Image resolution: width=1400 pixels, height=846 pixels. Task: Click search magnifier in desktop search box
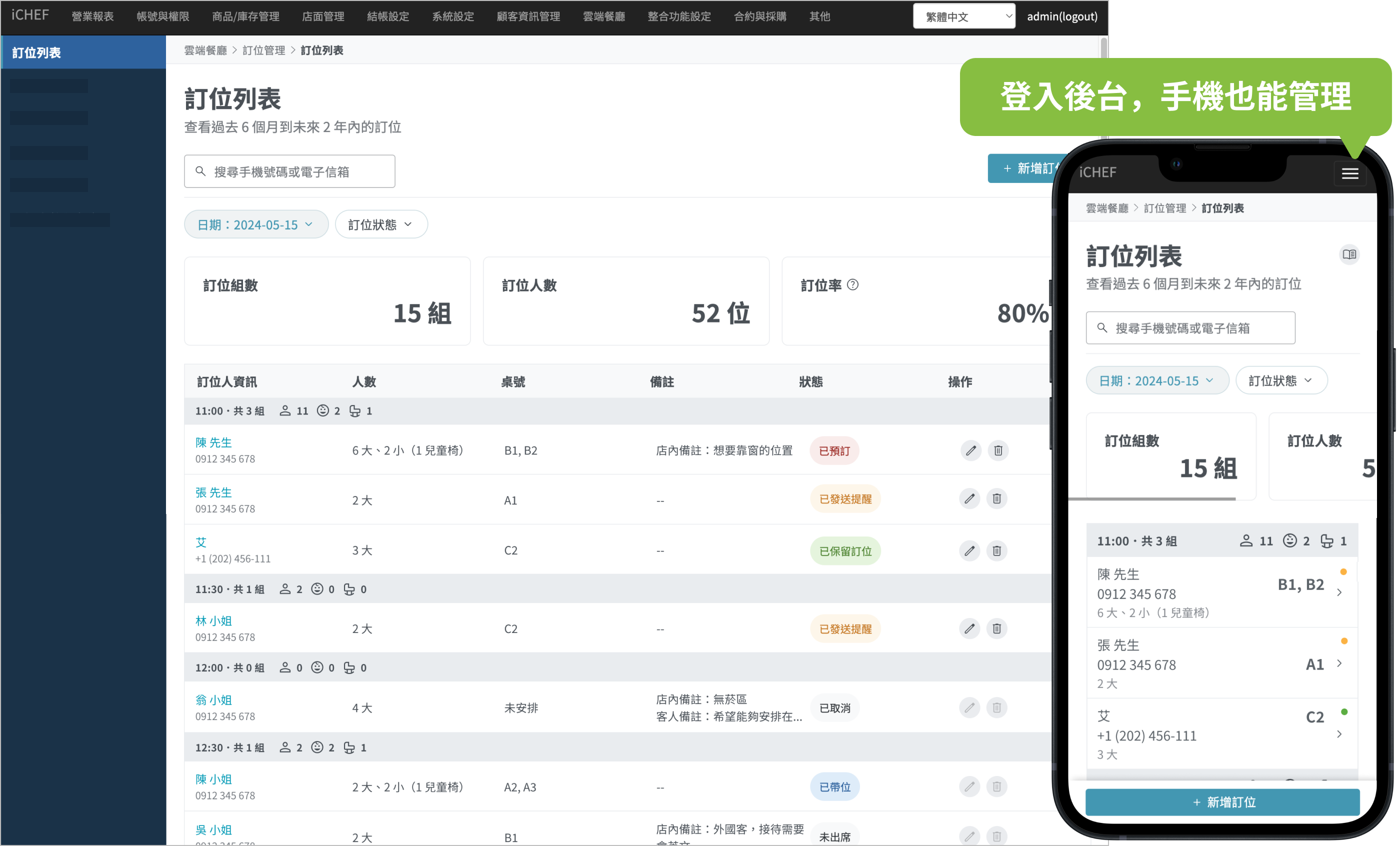click(200, 171)
